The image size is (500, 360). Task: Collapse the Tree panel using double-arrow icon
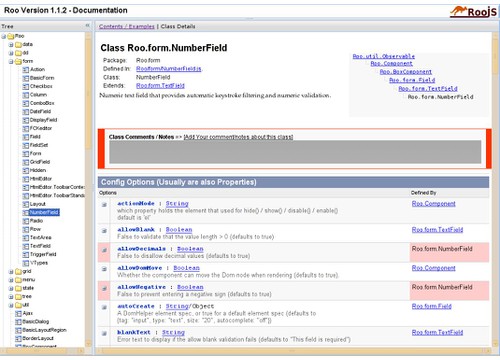click(x=87, y=26)
